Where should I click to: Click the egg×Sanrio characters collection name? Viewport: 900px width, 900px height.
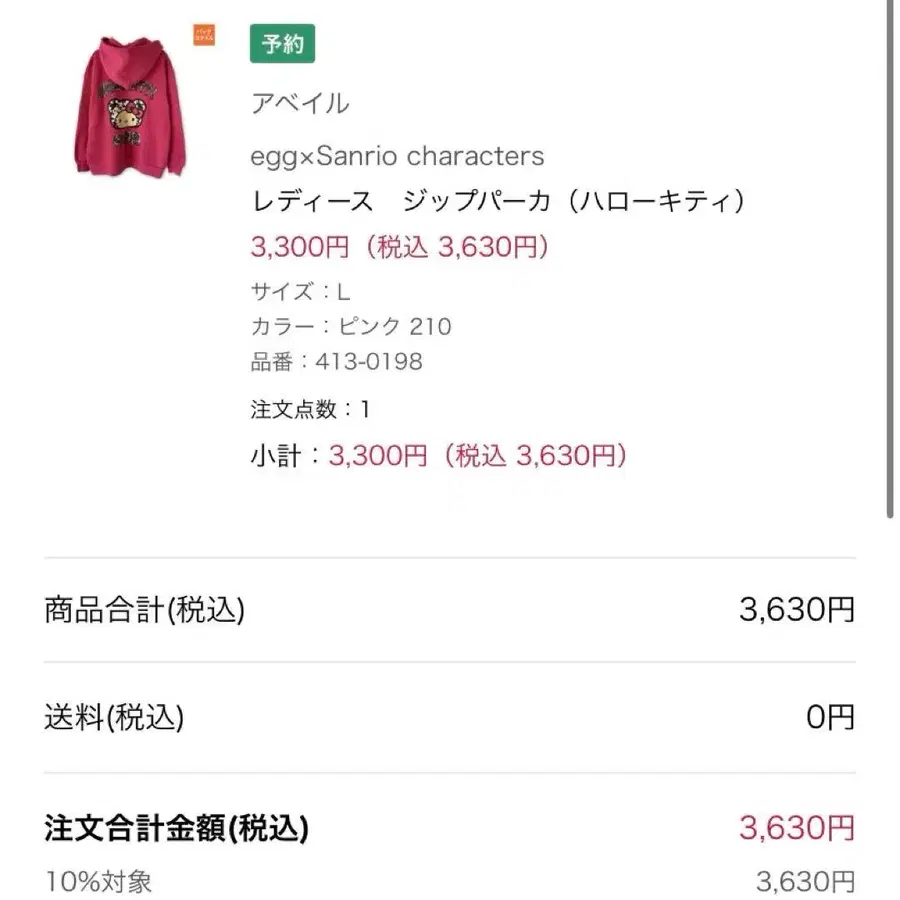pyautogui.click(x=397, y=156)
